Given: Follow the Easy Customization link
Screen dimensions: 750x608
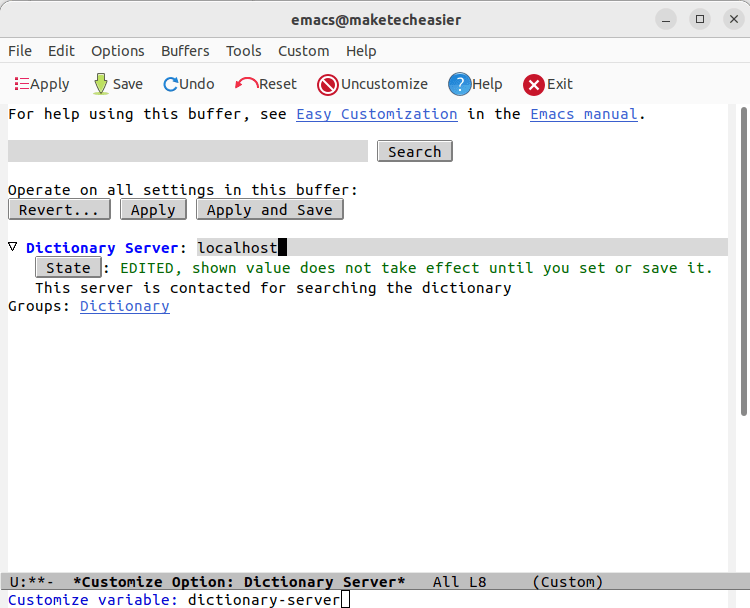Looking at the screenshot, I should [x=377, y=114].
